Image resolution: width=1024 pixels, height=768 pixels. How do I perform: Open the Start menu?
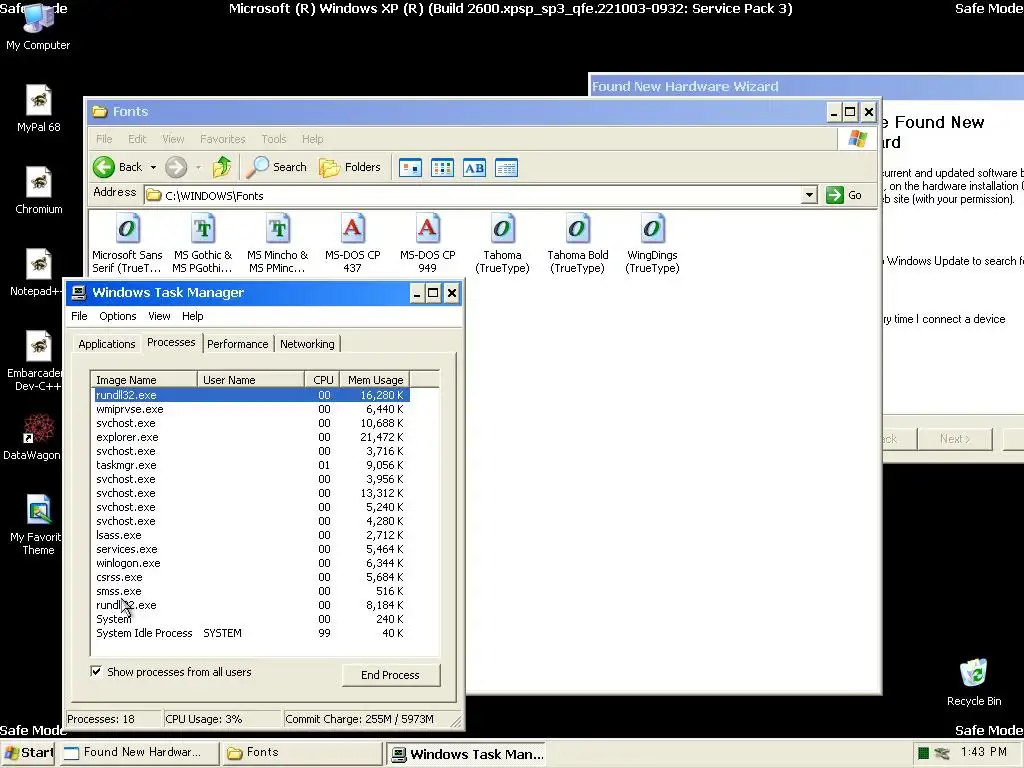click(28, 753)
